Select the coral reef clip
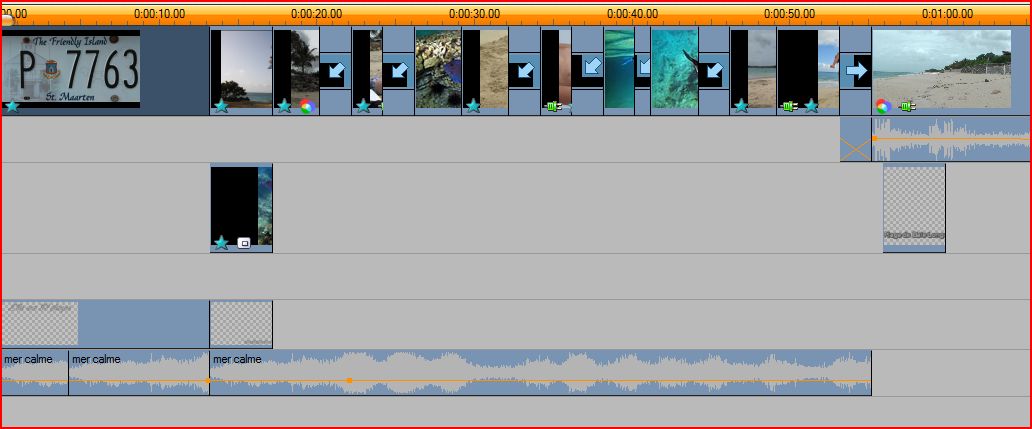This screenshot has height=429, width=1032. pos(438,69)
